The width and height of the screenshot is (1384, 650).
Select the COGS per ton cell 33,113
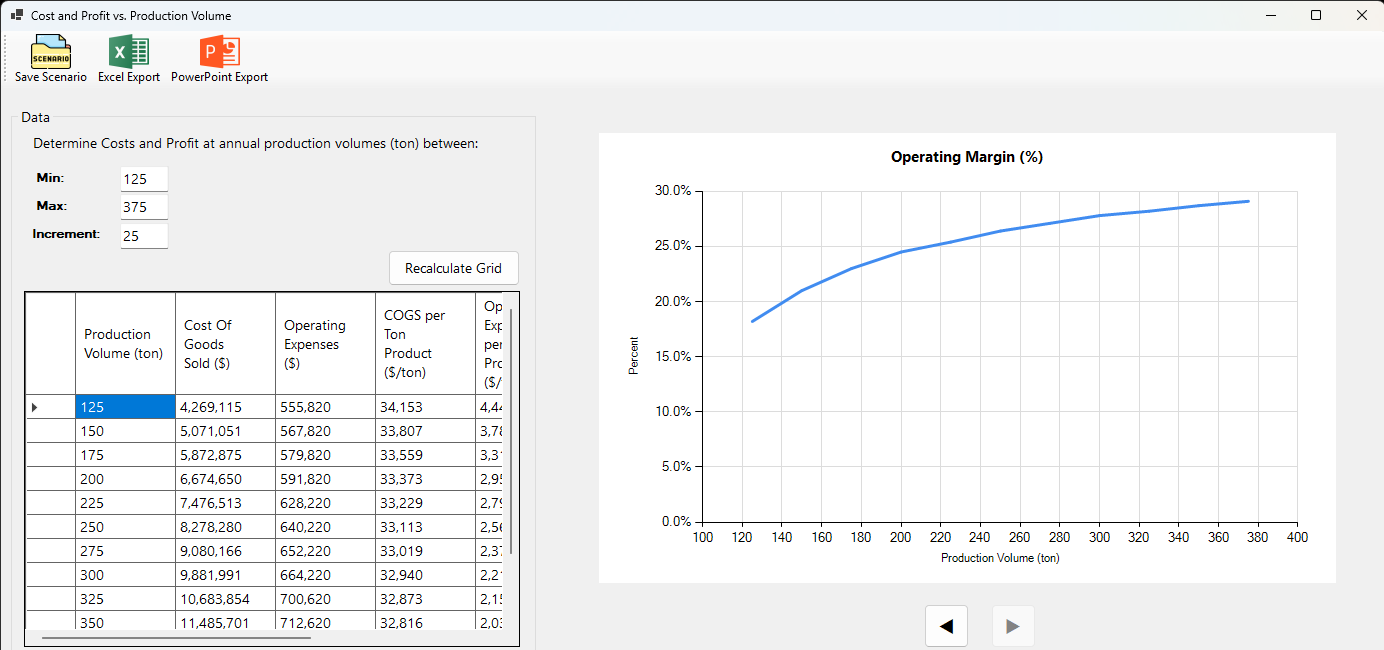coord(425,527)
